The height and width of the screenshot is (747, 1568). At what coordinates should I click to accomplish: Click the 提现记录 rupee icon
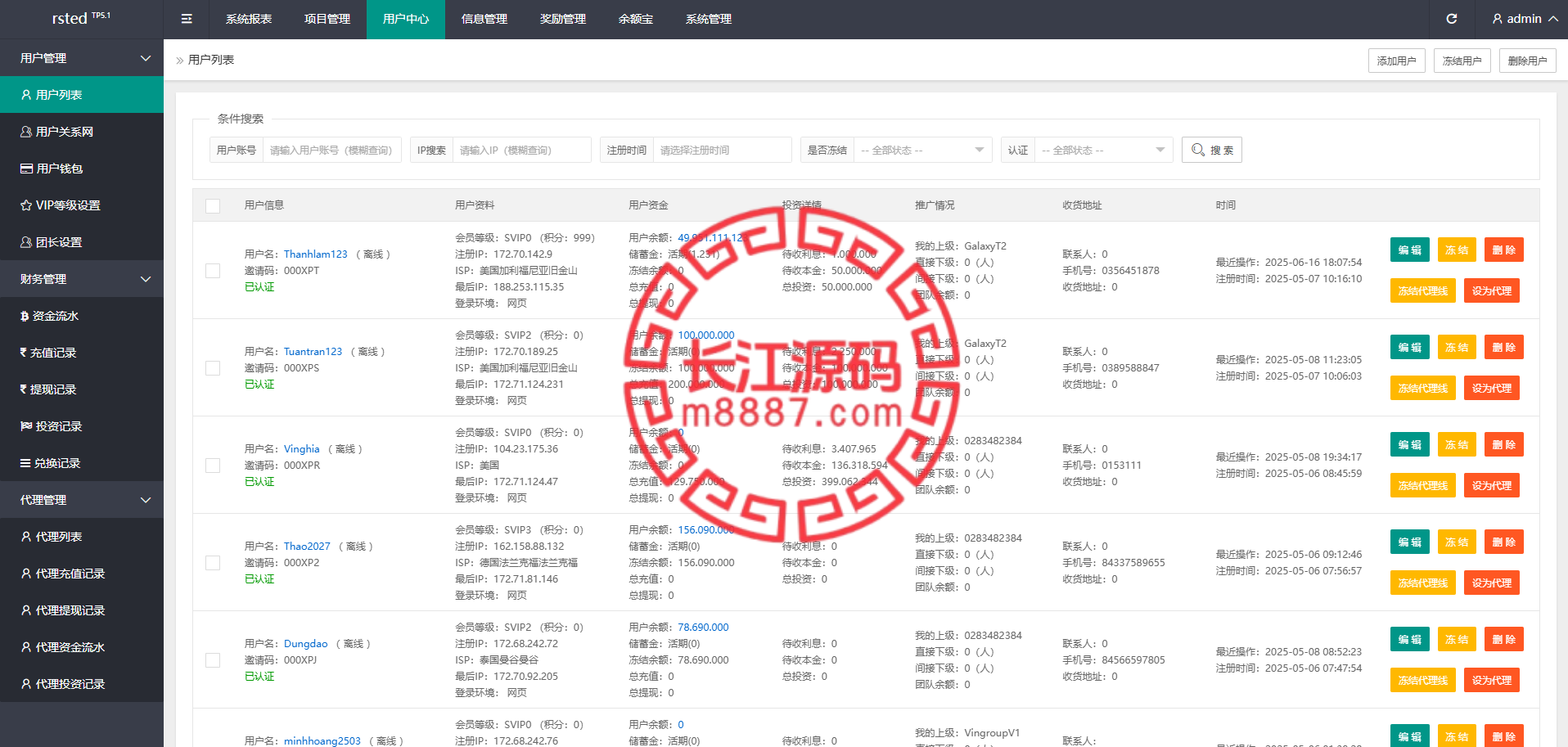pyautogui.click(x=24, y=389)
